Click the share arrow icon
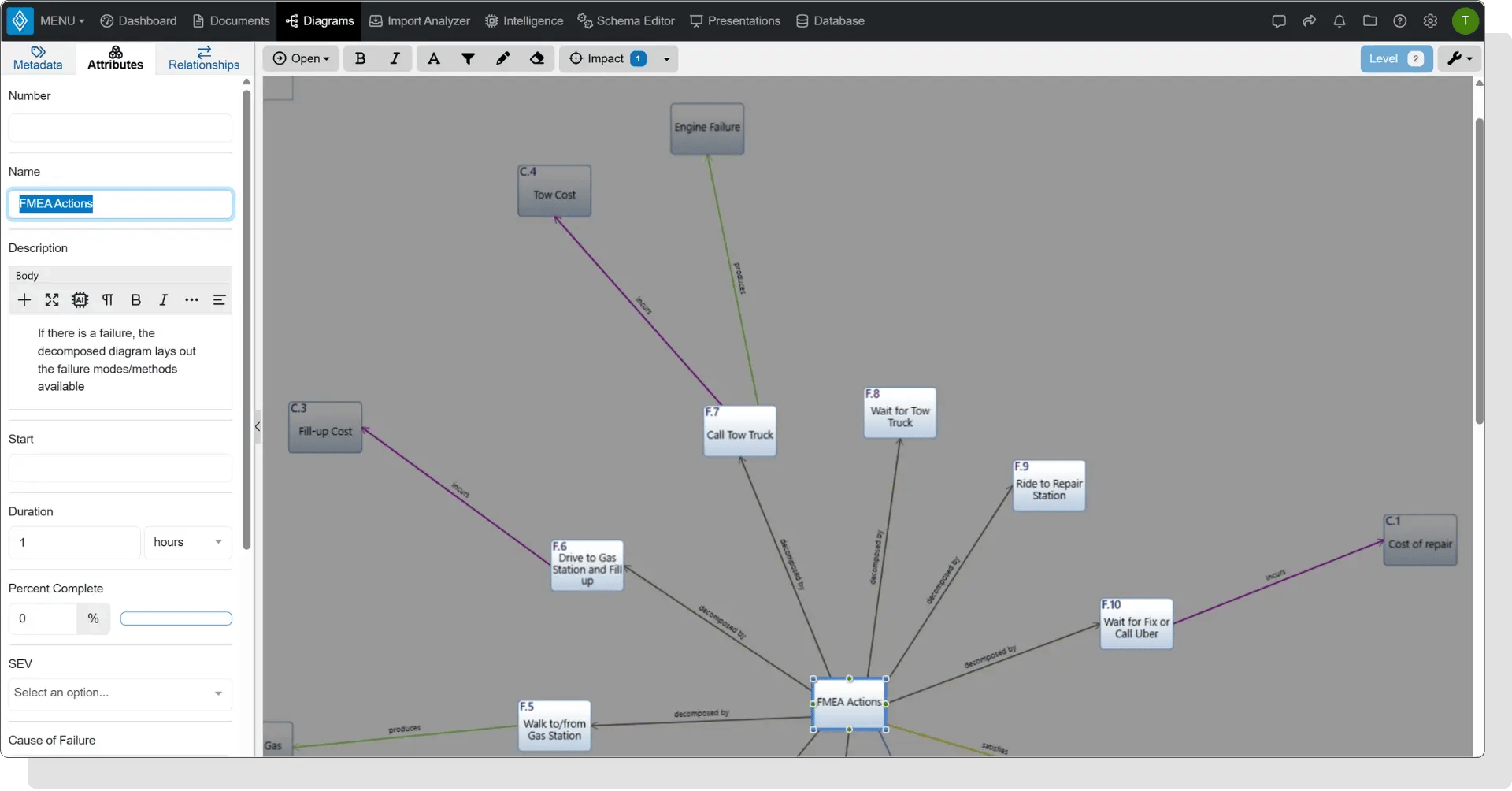The height and width of the screenshot is (791, 1512). pyautogui.click(x=1310, y=21)
